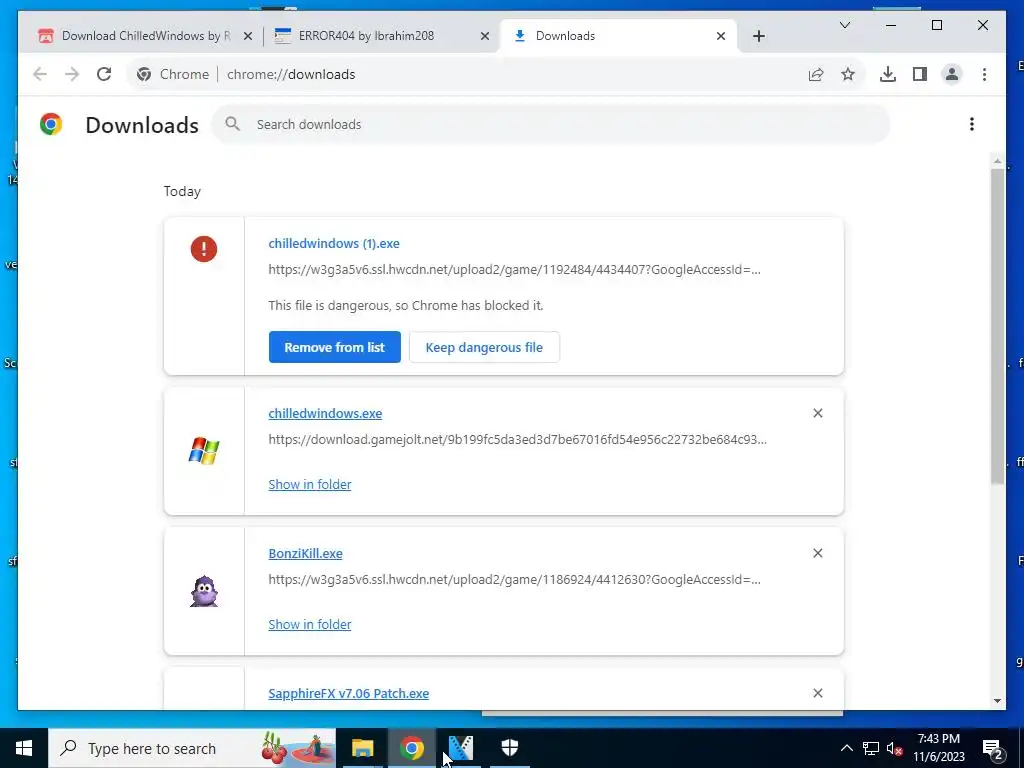Click the scrollbar up arrow
The image size is (1024, 768).
pos(997,161)
